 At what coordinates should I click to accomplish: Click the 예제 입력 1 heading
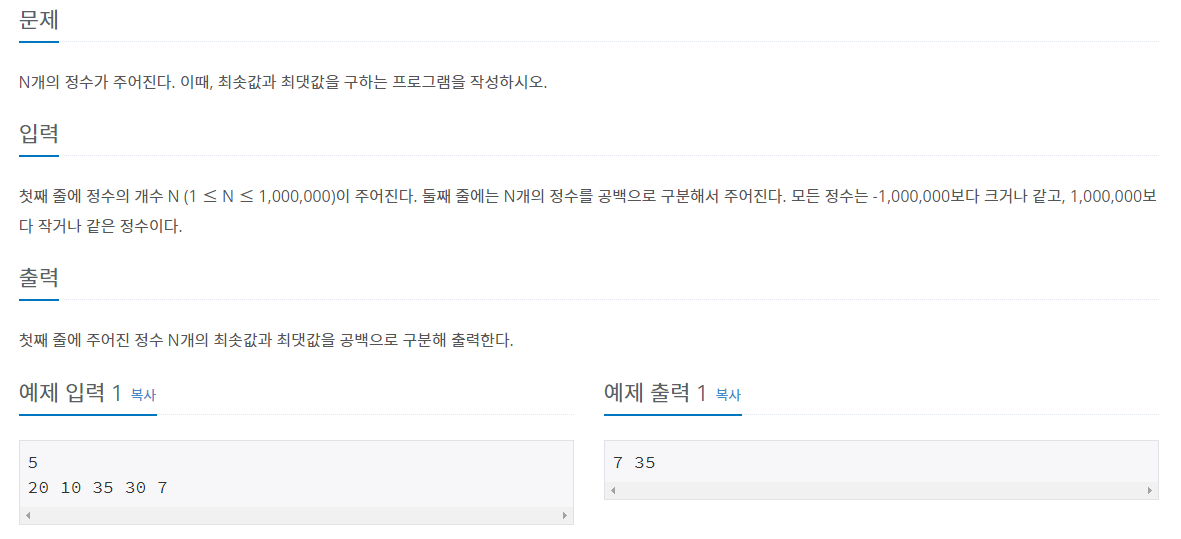[70, 393]
